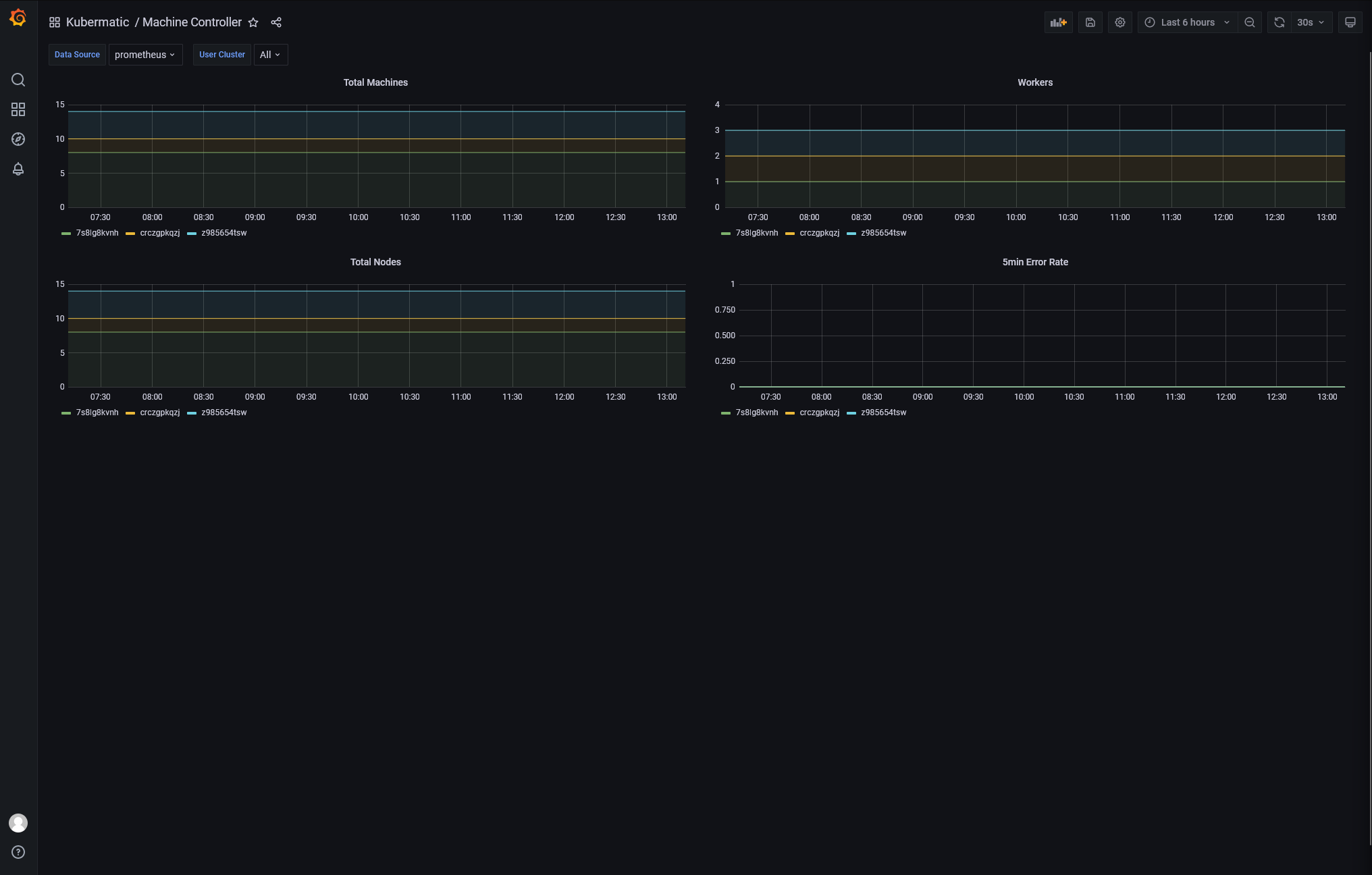Viewport: 1372px width, 875px height.
Task: Click the save dashboard icon button
Action: (x=1091, y=22)
